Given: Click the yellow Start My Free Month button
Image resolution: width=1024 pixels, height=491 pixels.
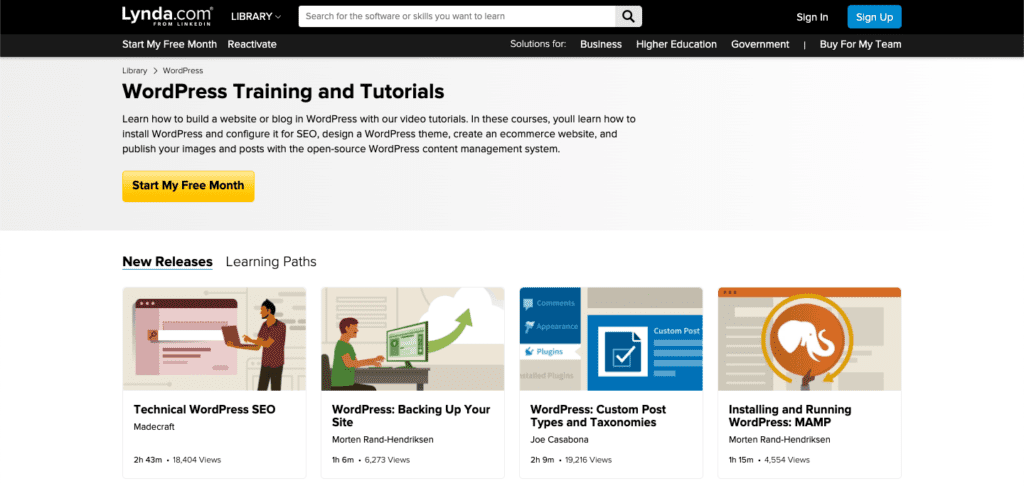Looking at the screenshot, I should pyautogui.click(x=188, y=186).
